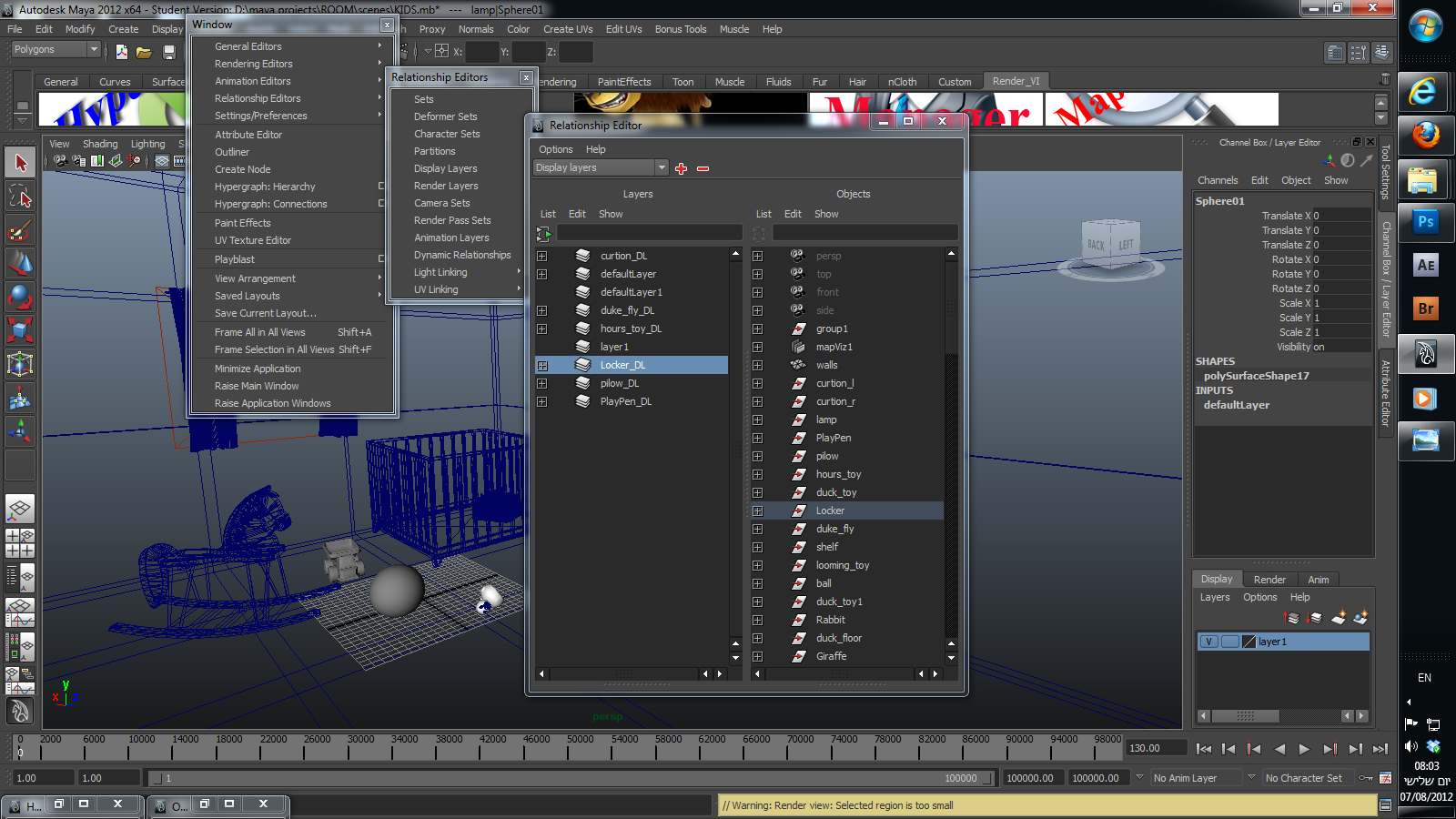Select the Scale tool cube icon

pyautogui.click(x=20, y=329)
